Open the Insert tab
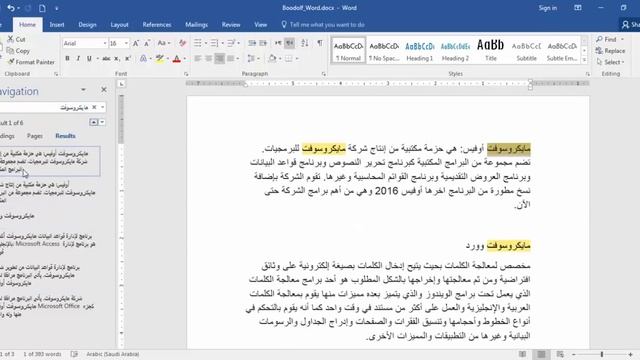Image resolution: width=640 pixels, height=360 pixels. tap(57, 25)
